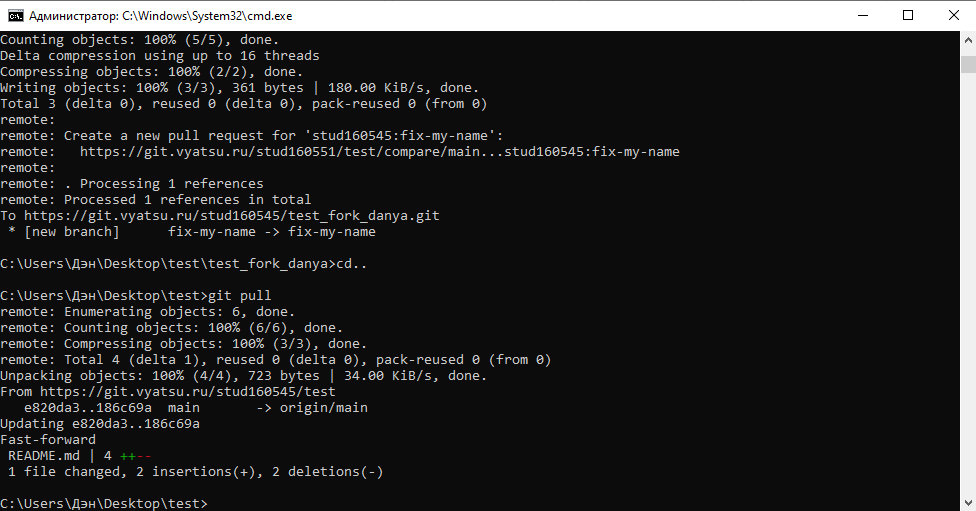The height and width of the screenshot is (511, 976).
Task: Click the scrollbar down arrow
Action: 967,502
